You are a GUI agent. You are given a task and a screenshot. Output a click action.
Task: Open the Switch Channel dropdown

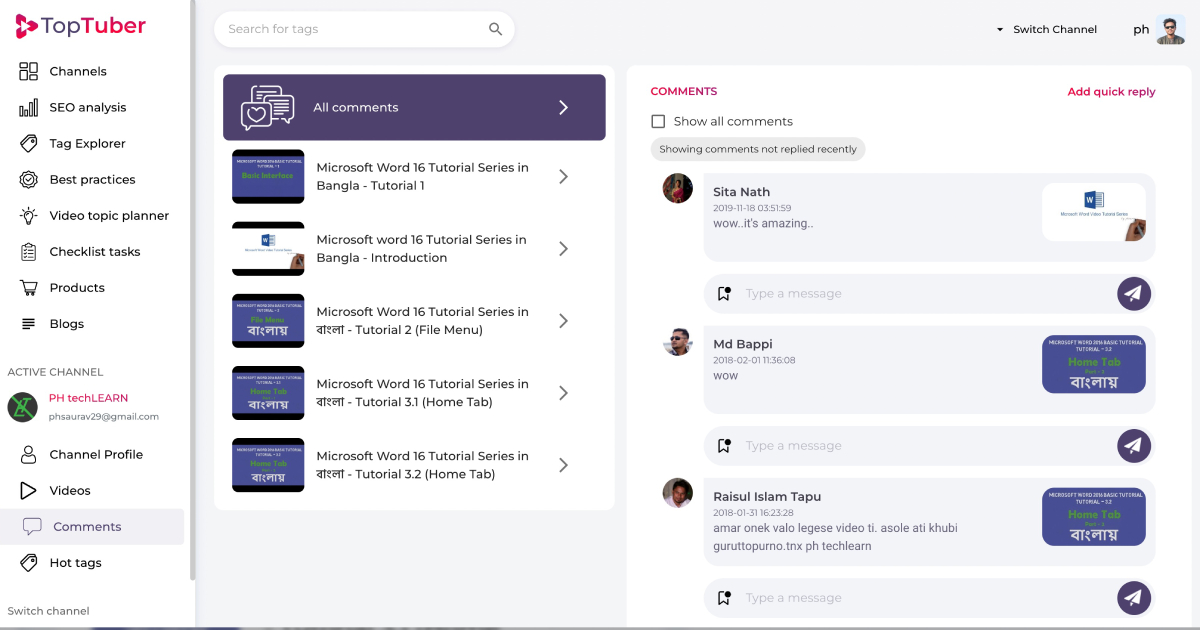click(x=1046, y=29)
